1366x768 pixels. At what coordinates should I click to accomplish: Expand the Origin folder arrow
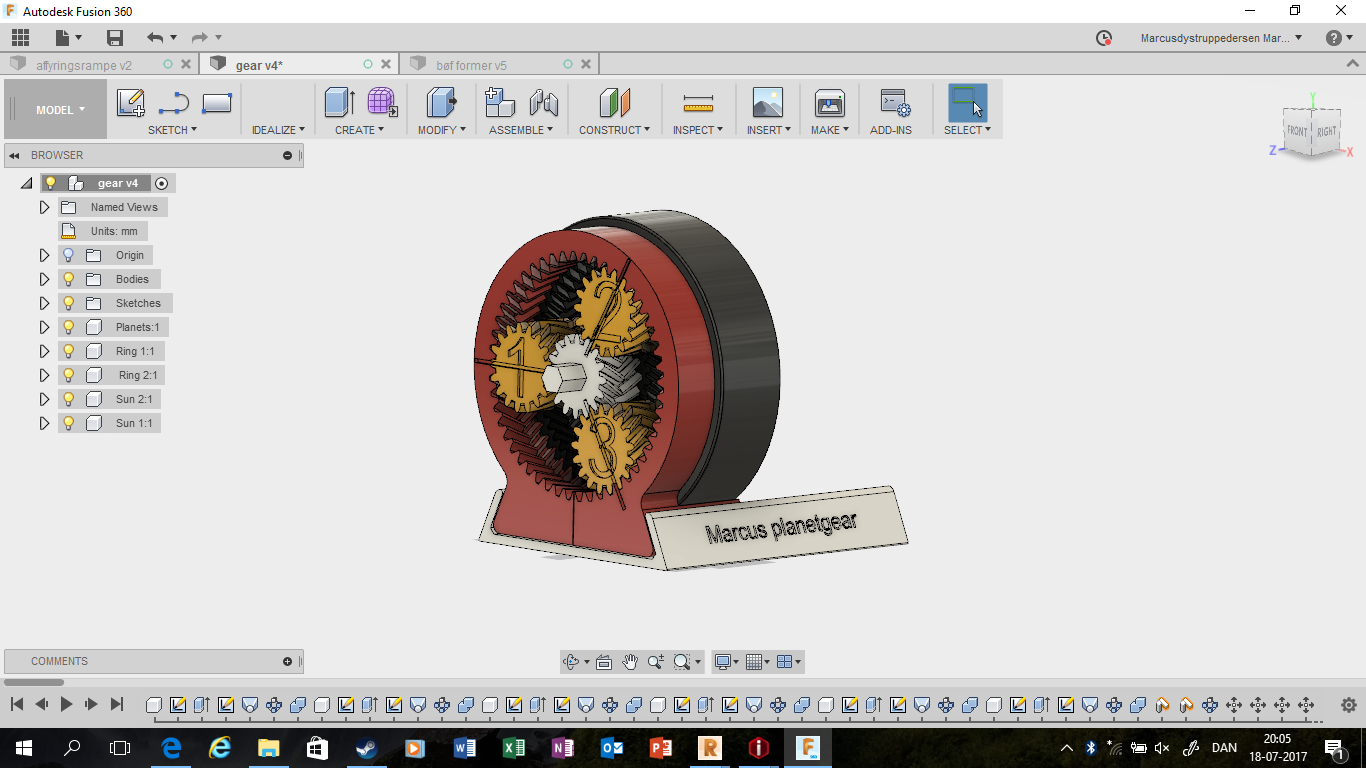[x=44, y=255]
